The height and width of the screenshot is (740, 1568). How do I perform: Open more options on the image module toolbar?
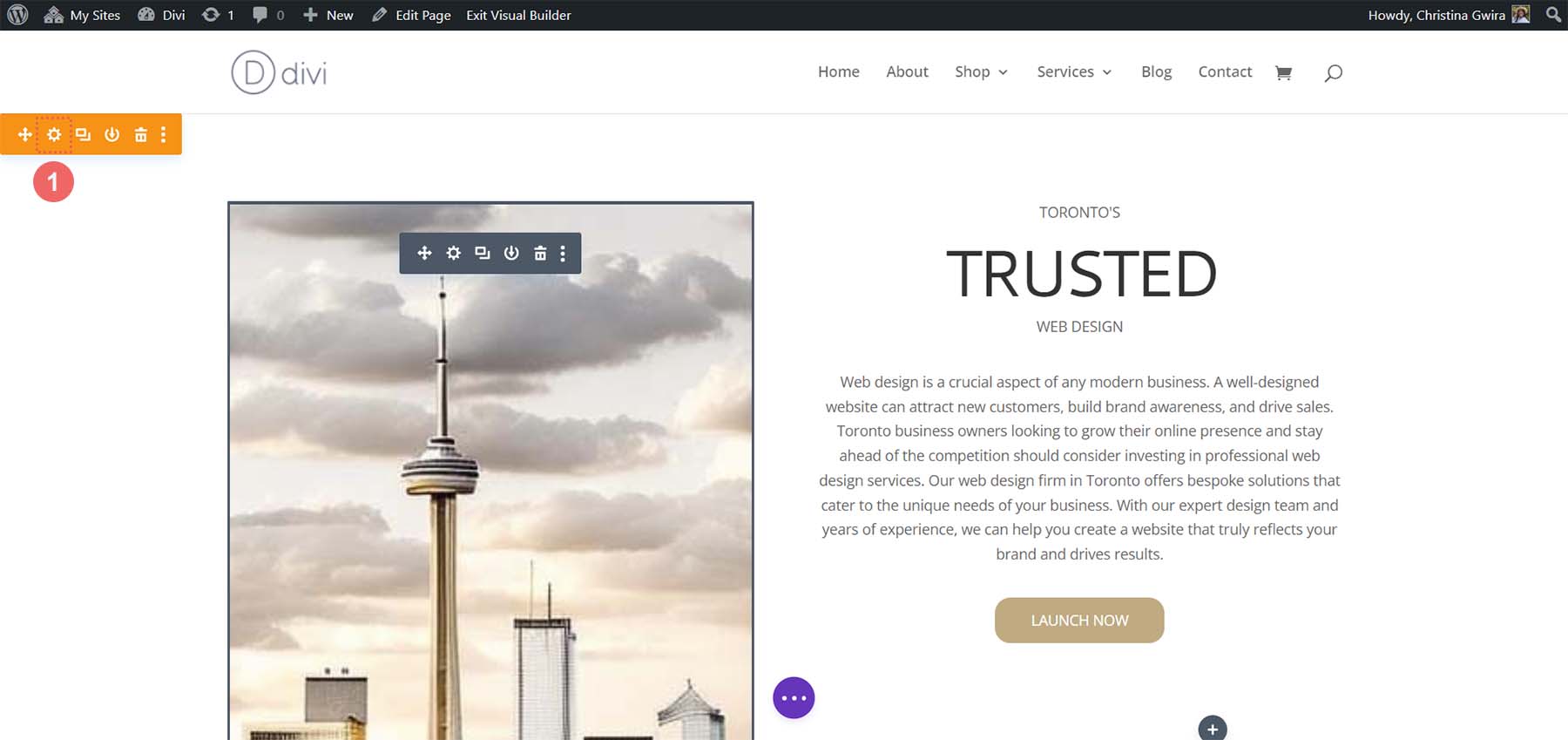click(563, 253)
